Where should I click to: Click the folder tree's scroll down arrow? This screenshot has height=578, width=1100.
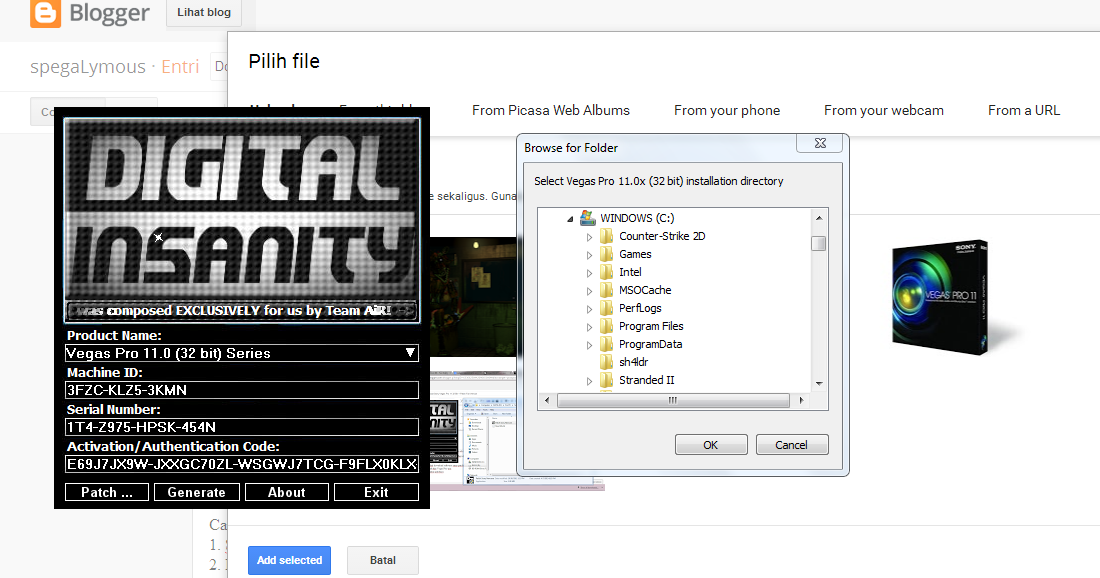(x=819, y=384)
